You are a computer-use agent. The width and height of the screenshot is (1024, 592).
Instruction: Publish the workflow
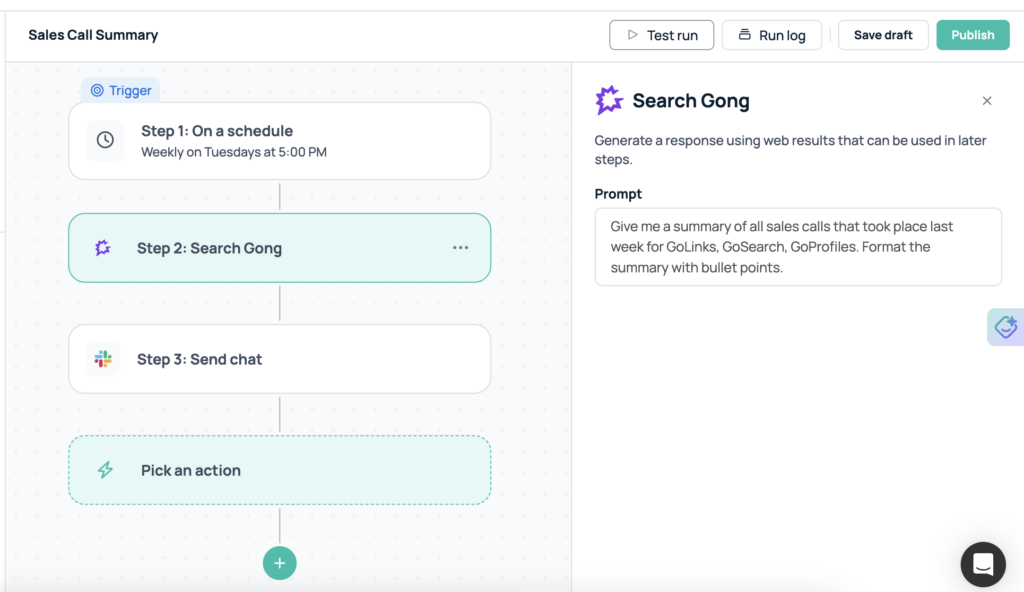[972, 35]
